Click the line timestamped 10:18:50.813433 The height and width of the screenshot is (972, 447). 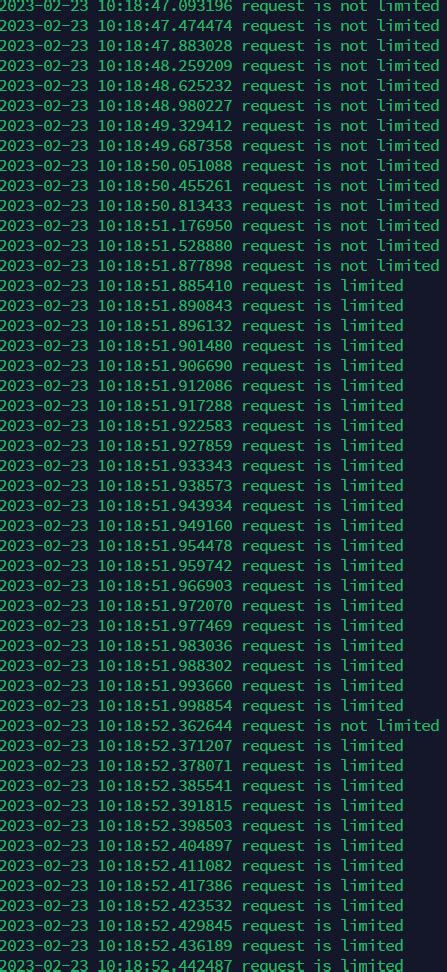point(219,206)
